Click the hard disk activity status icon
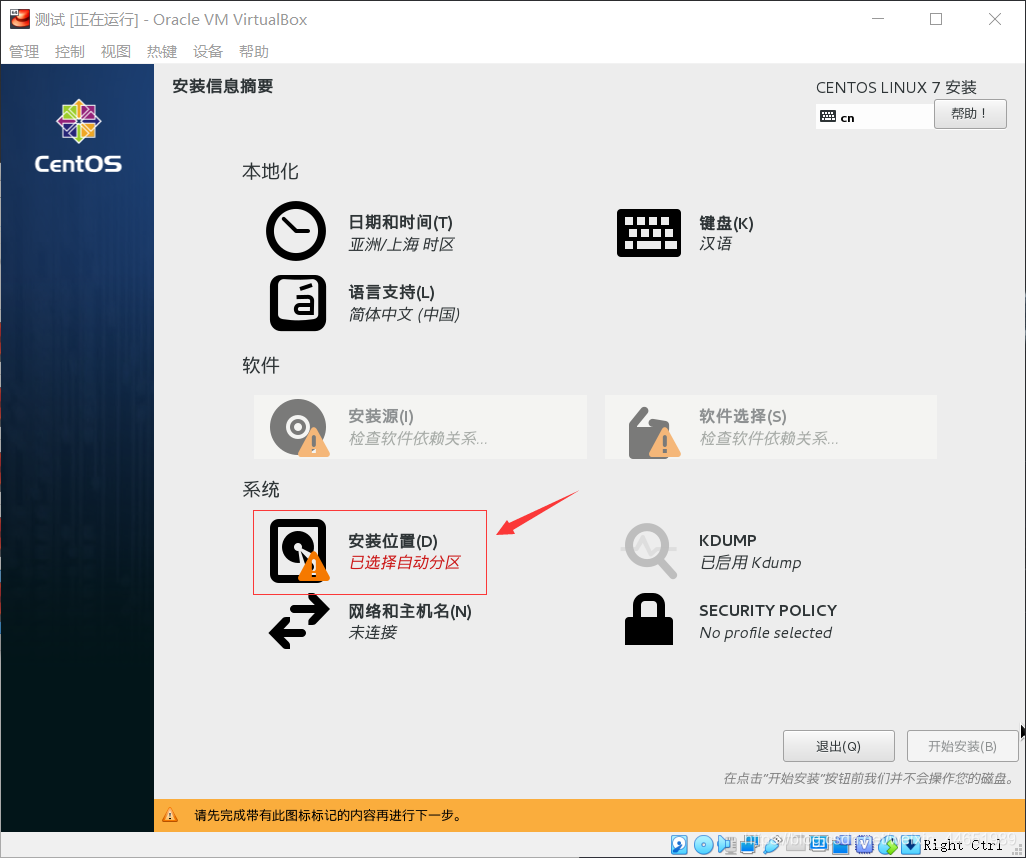This screenshot has height=858, width=1026. [x=679, y=845]
